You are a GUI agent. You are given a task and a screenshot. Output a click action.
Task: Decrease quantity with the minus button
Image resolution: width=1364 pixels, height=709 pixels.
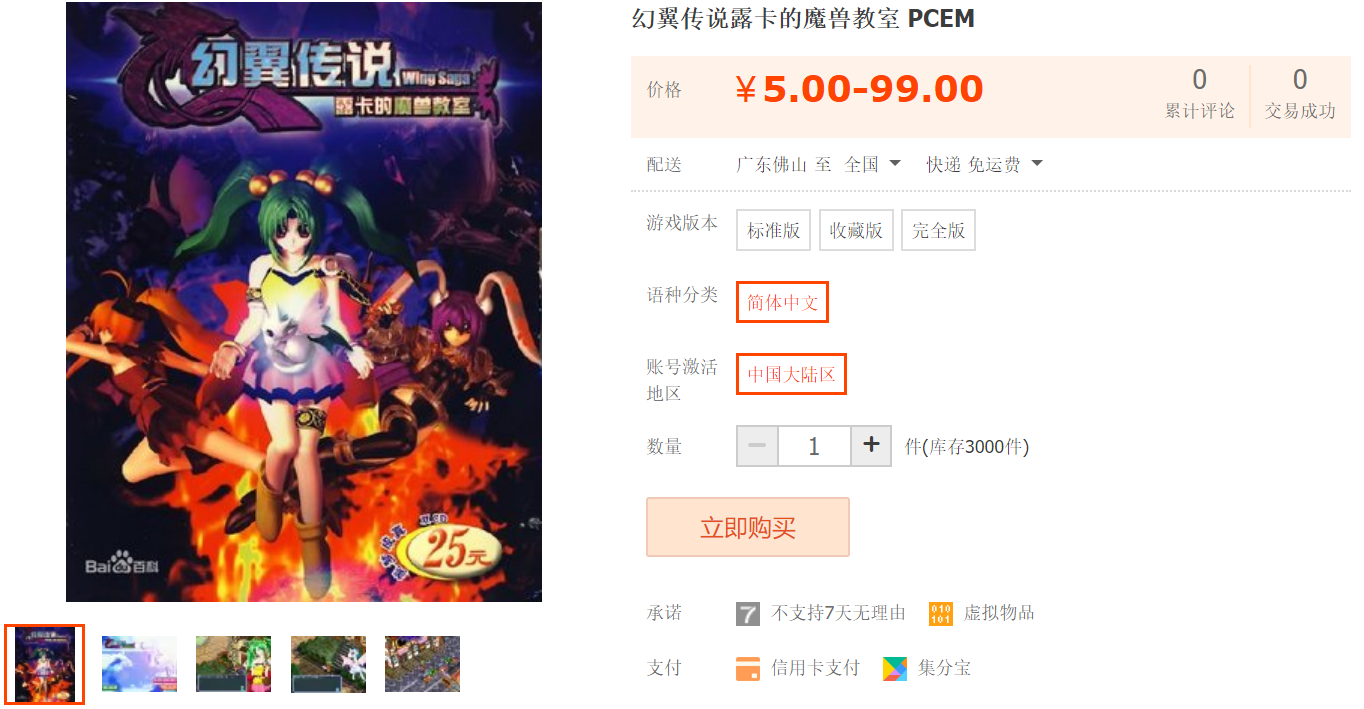[757, 446]
